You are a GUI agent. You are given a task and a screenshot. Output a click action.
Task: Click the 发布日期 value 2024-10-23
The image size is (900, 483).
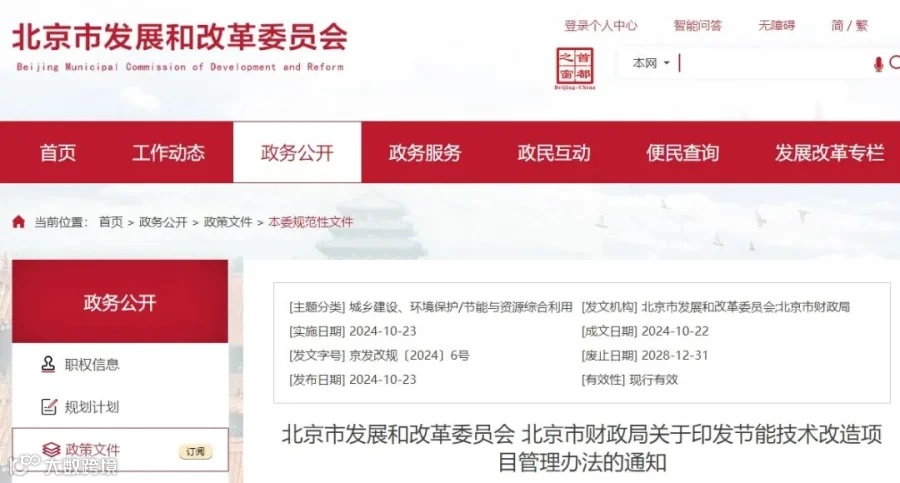382,380
